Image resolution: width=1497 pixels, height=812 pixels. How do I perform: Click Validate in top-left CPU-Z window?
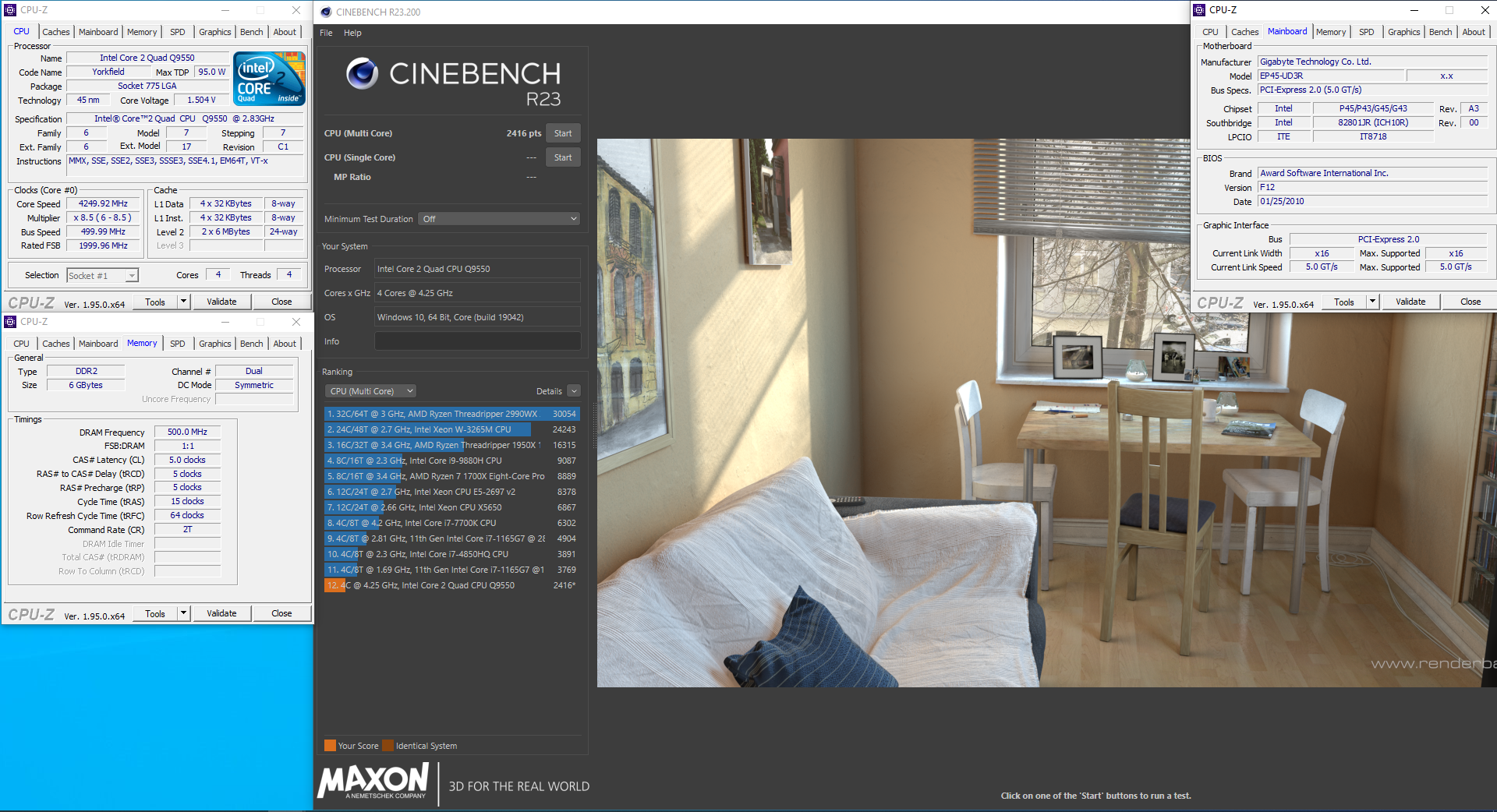[221, 302]
